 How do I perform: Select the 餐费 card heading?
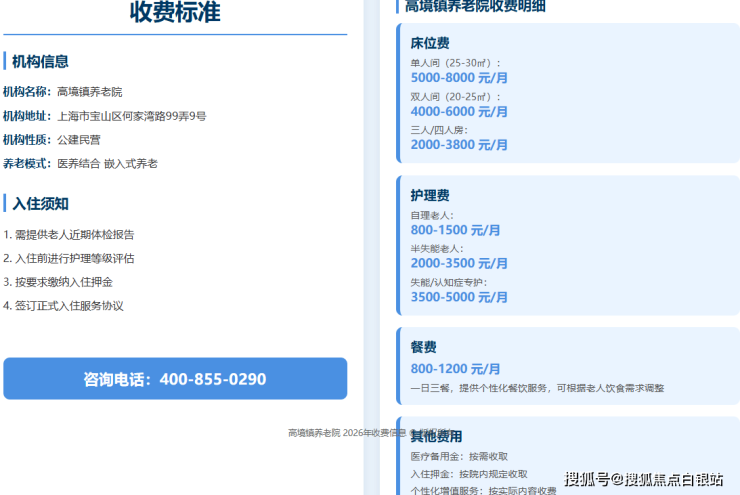pyautogui.click(x=423, y=347)
